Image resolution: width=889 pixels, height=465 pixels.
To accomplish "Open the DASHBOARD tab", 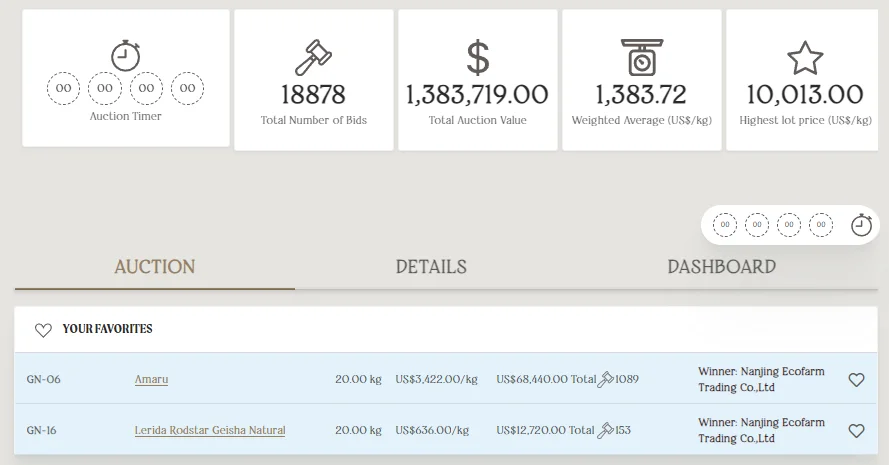I will [722, 267].
